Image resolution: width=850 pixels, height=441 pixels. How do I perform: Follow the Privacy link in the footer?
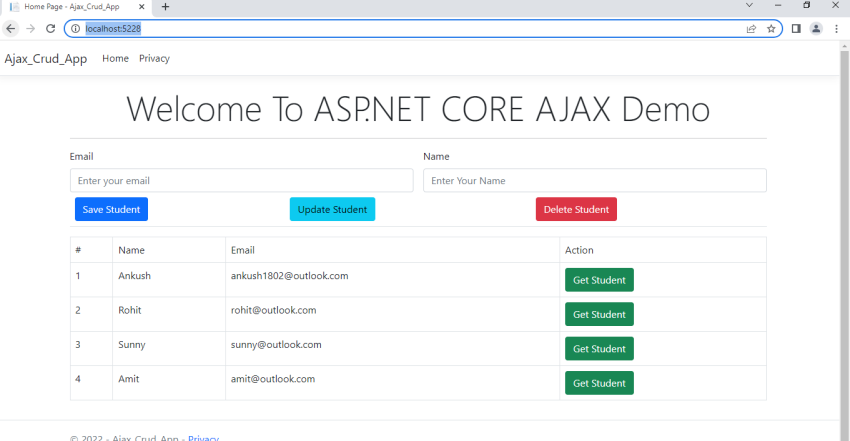click(x=203, y=438)
